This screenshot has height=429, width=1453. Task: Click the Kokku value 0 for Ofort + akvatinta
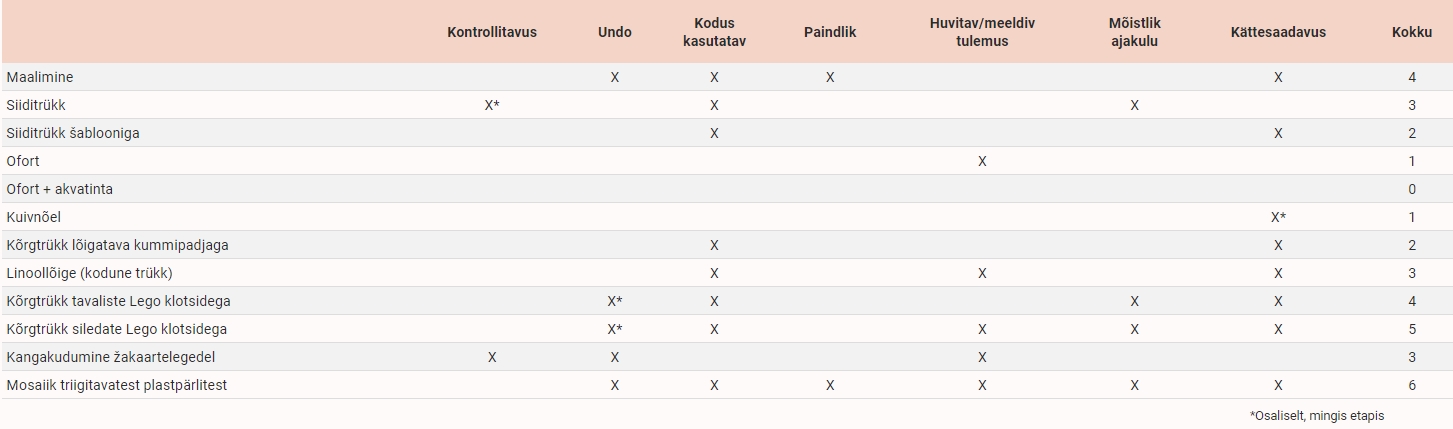pyautogui.click(x=1411, y=189)
